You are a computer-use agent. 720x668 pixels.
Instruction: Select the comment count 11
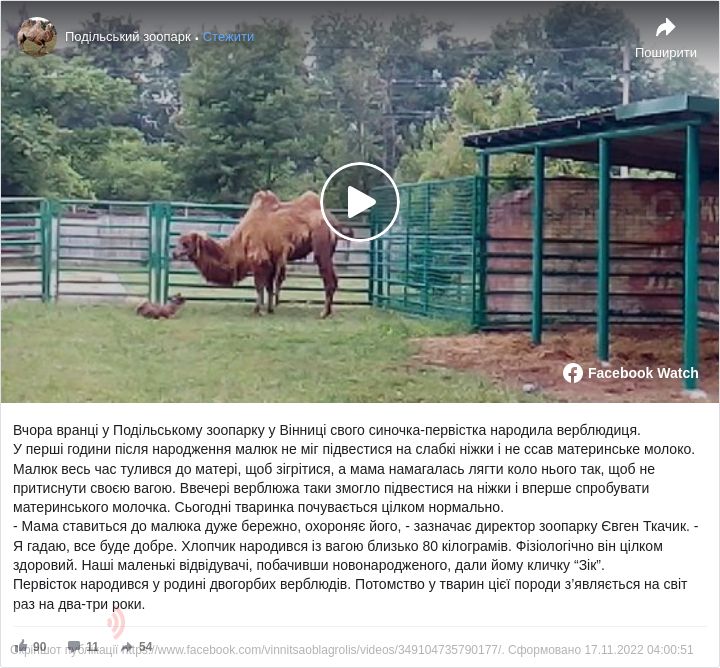tap(92, 647)
